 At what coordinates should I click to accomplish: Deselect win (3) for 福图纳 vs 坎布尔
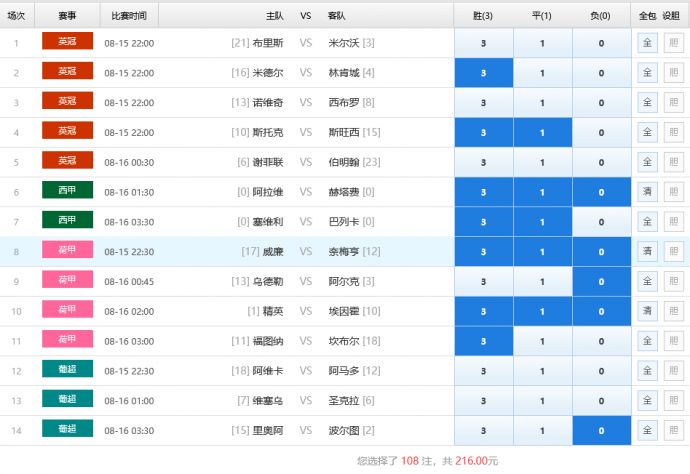(x=484, y=341)
